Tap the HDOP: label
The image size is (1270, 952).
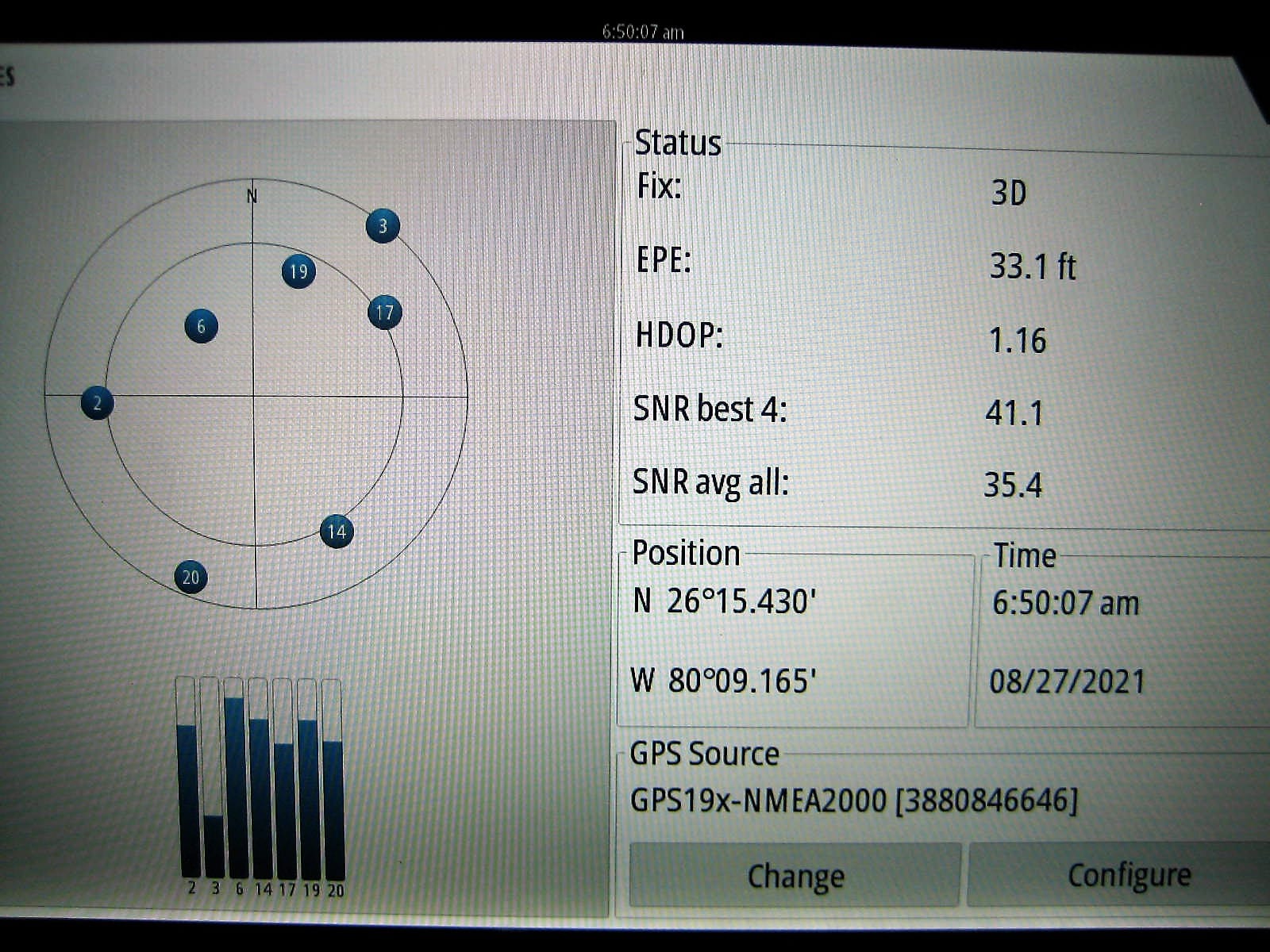click(679, 335)
